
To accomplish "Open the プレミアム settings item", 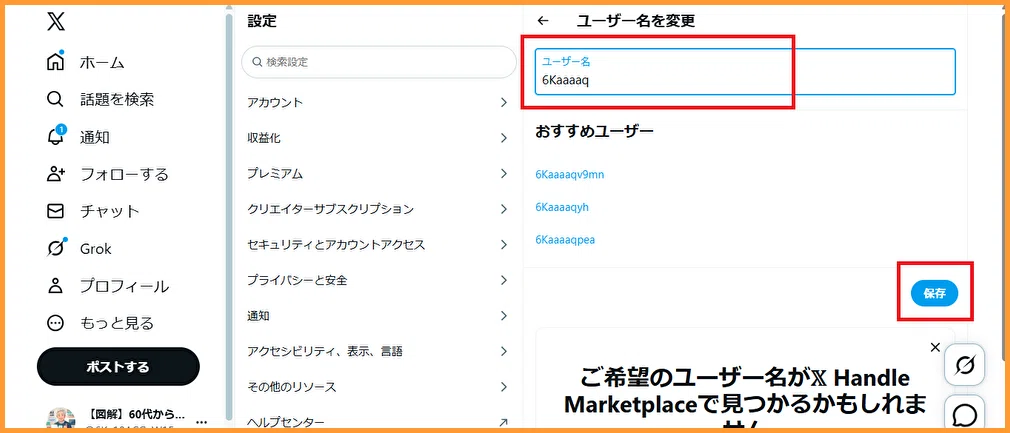I will coord(379,174).
